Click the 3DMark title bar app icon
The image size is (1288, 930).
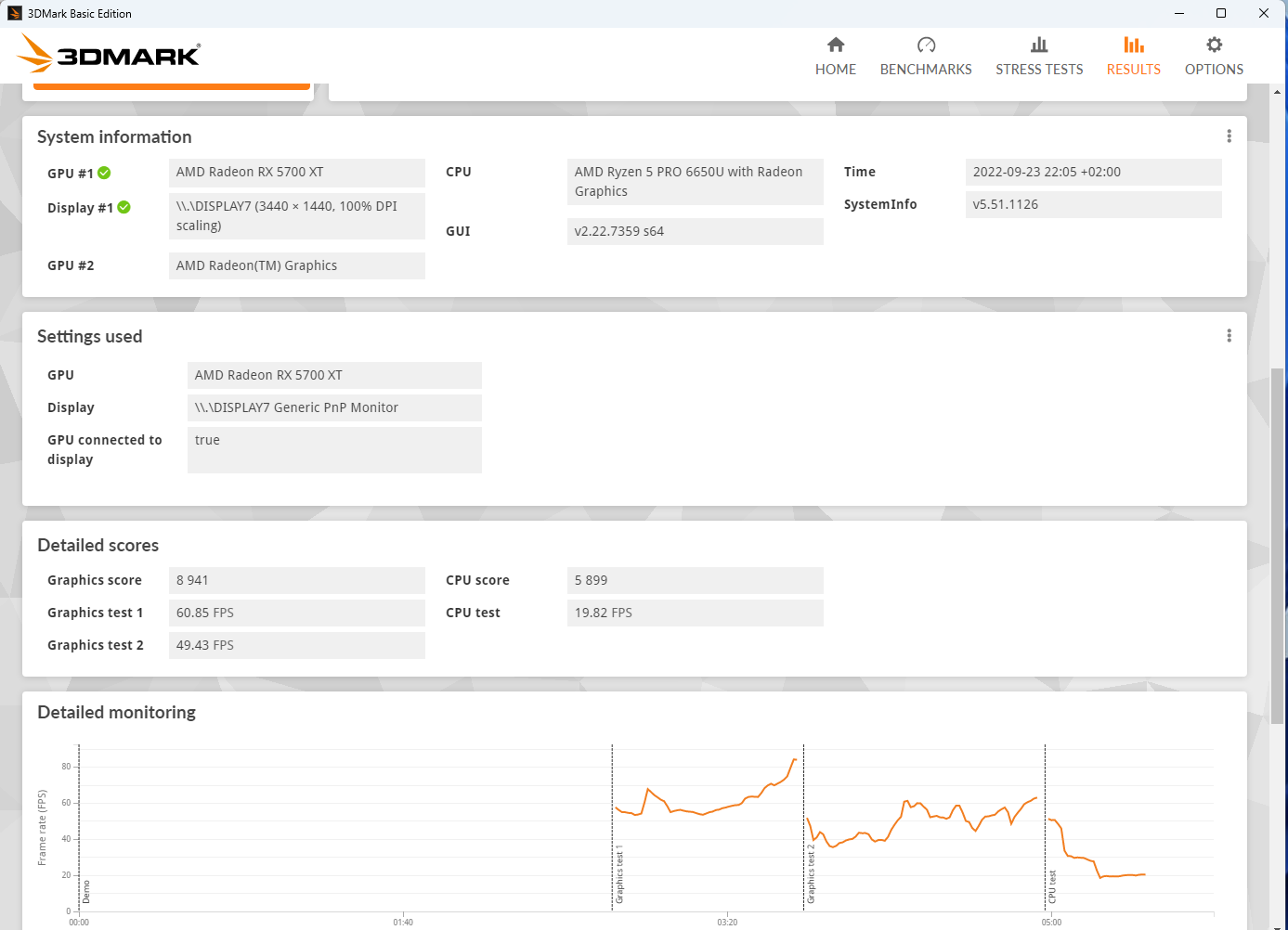(x=15, y=13)
